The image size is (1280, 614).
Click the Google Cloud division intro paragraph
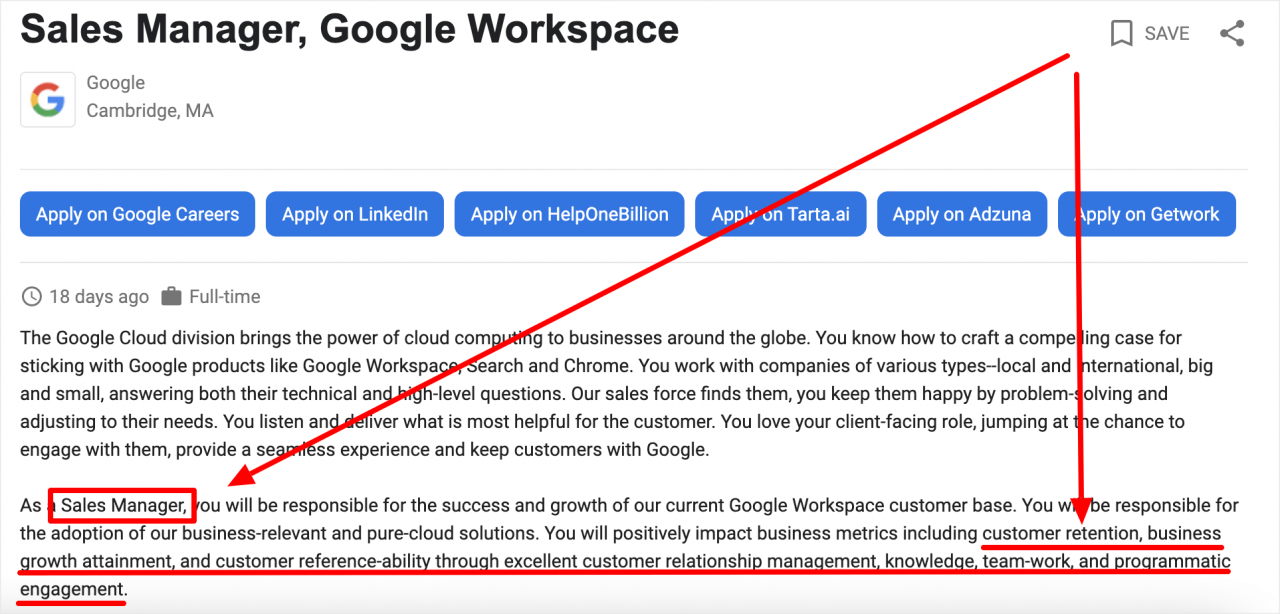point(600,394)
